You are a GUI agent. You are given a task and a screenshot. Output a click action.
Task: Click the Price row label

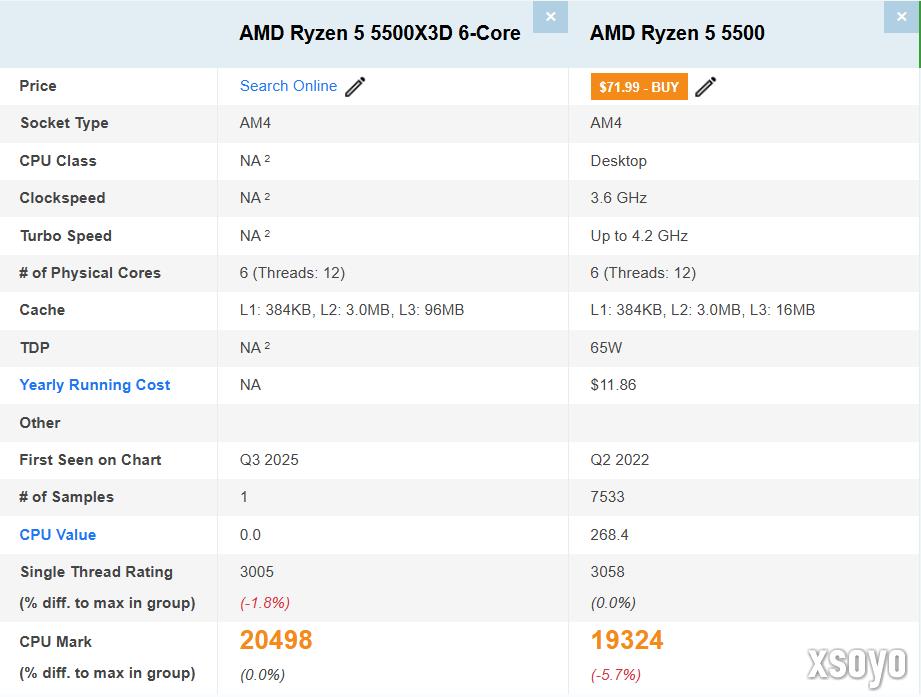pyautogui.click(x=38, y=86)
